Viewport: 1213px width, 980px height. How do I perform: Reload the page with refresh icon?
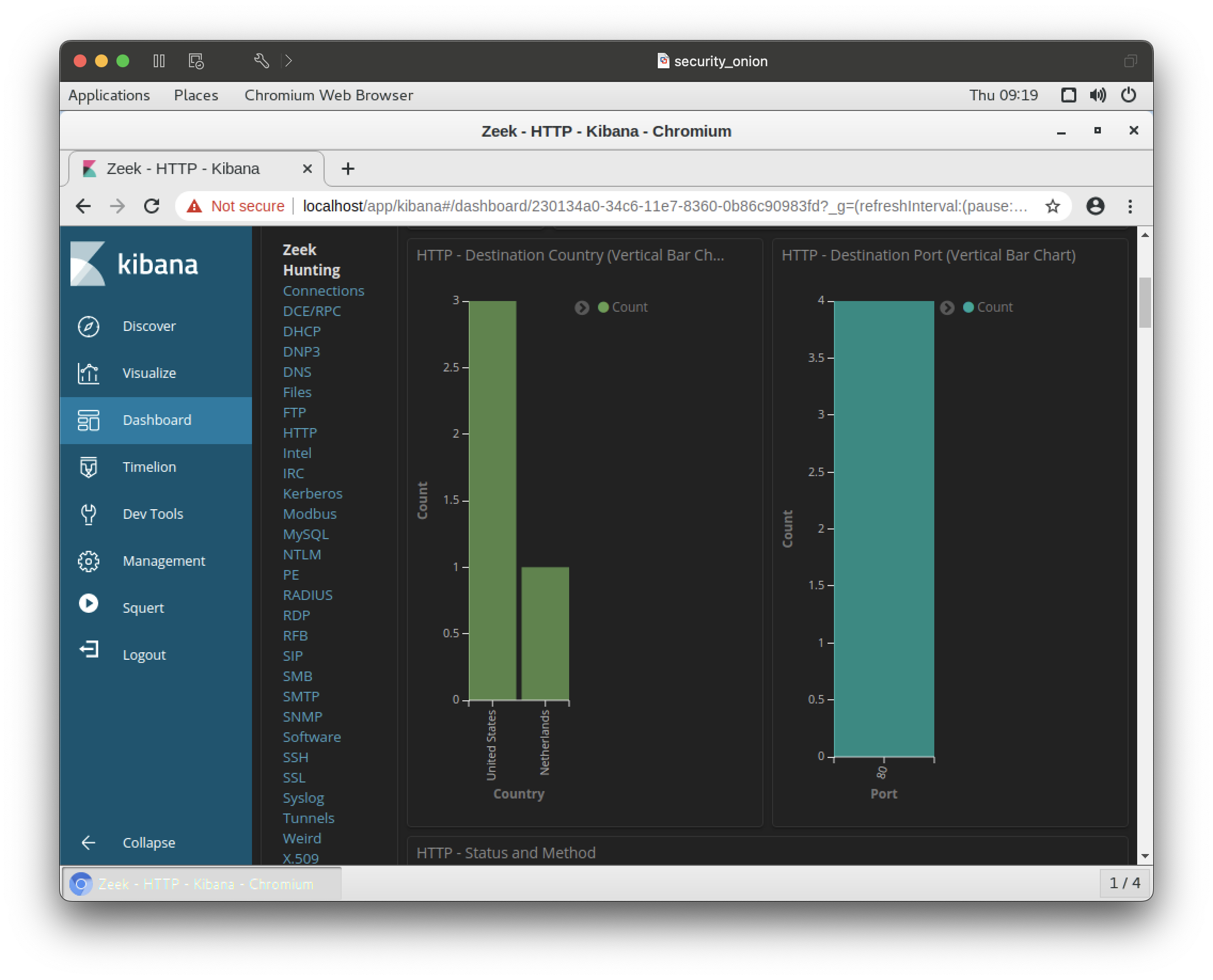[x=151, y=206]
